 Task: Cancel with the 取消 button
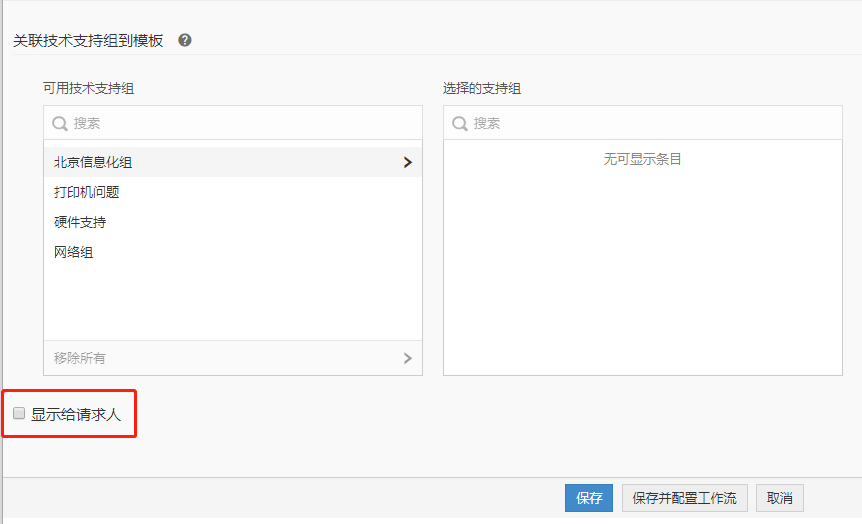click(780, 498)
